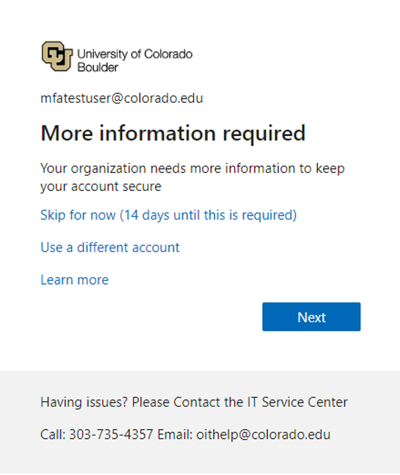The width and height of the screenshot is (400, 475).
Task: Click the 'Please Contact the' footer words
Action: point(188,402)
